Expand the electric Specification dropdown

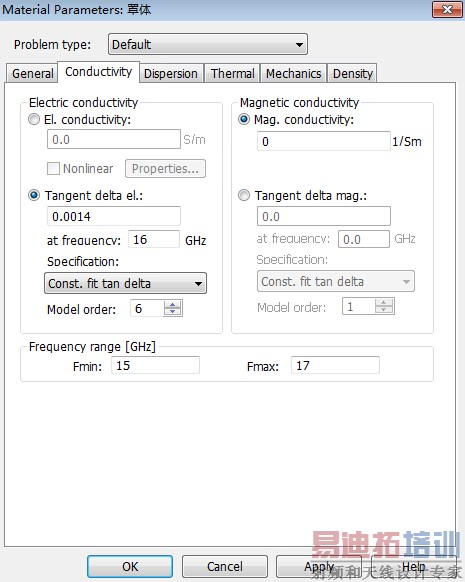pos(125,284)
